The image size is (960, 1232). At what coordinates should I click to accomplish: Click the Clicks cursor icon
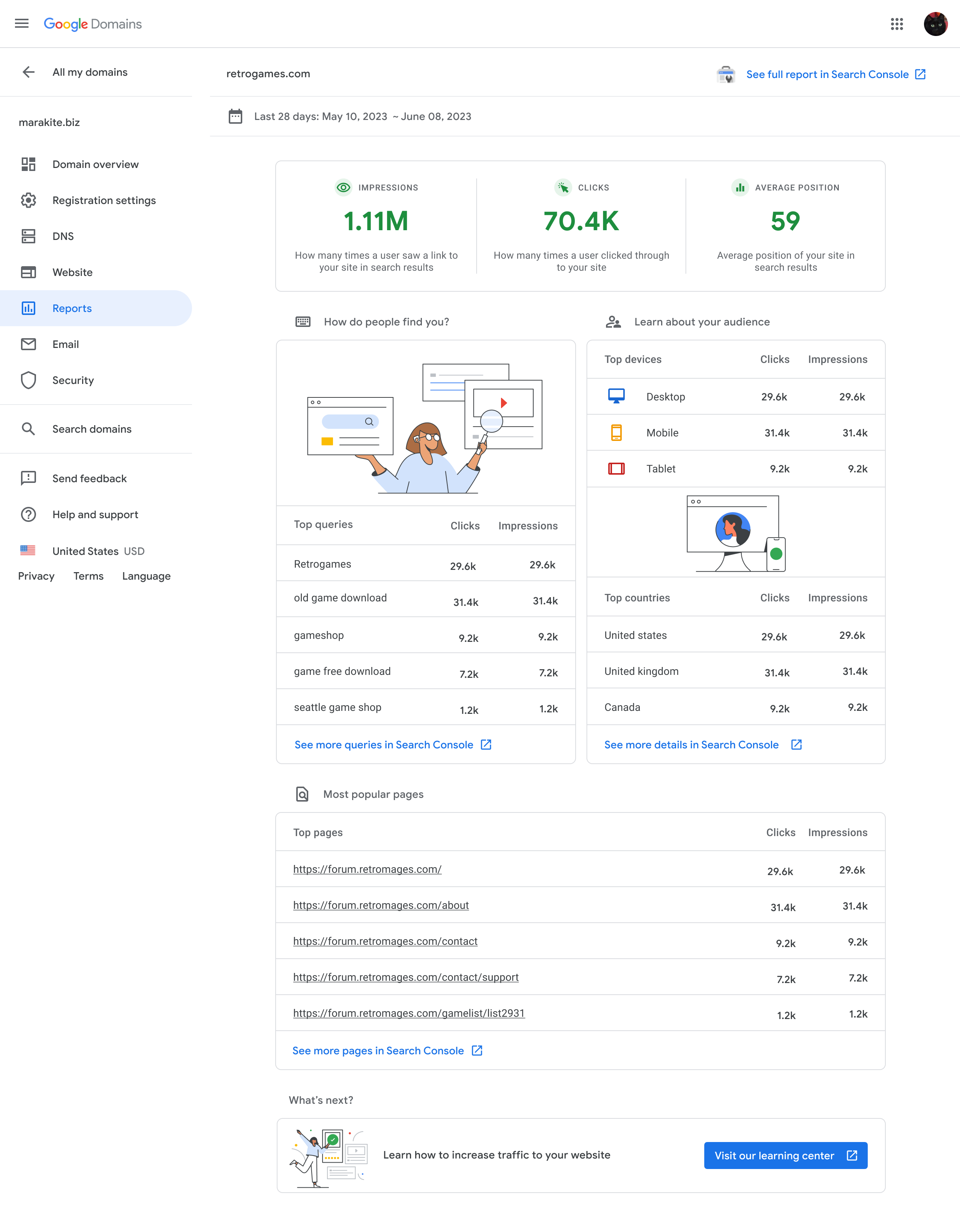pyautogui.click(x=562, y=187)
